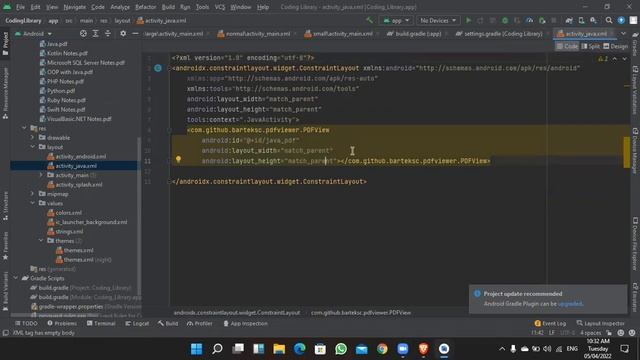640x360 pixels.
Task: Jump to previous highlighted error arrow
Action: 615,59
